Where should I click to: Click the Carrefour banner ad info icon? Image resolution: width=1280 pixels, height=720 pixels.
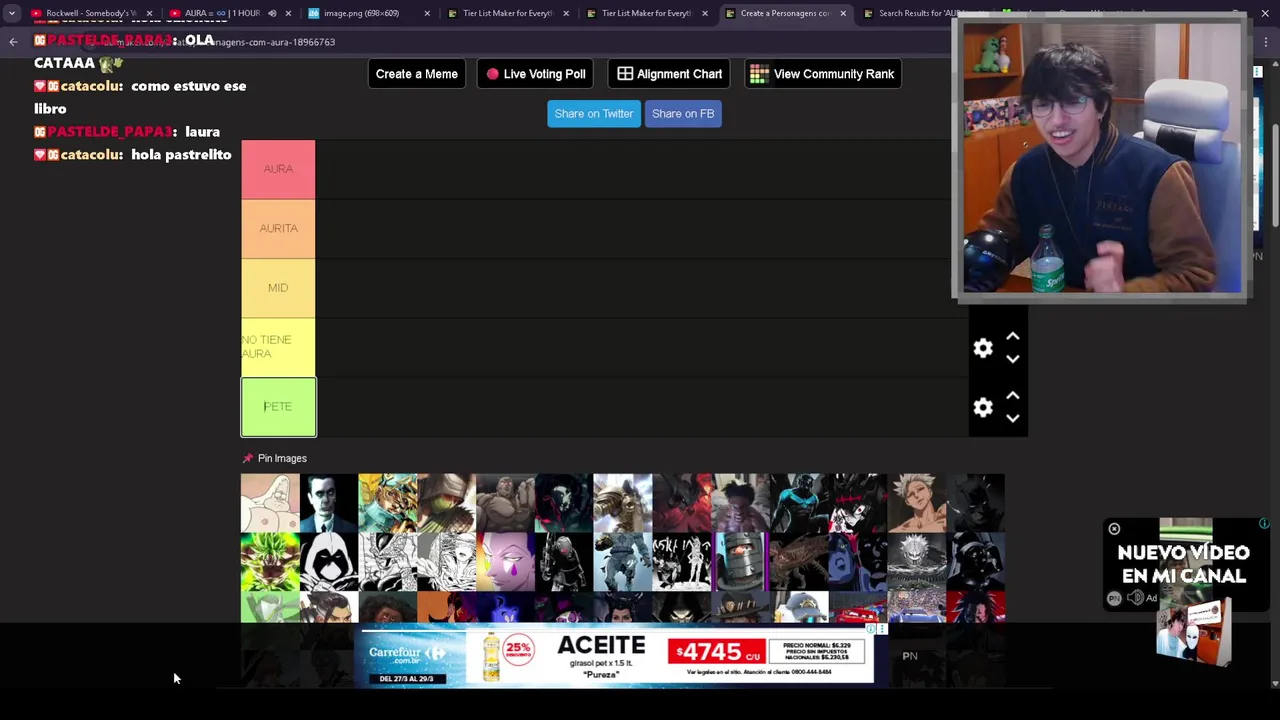click(869, 630)
